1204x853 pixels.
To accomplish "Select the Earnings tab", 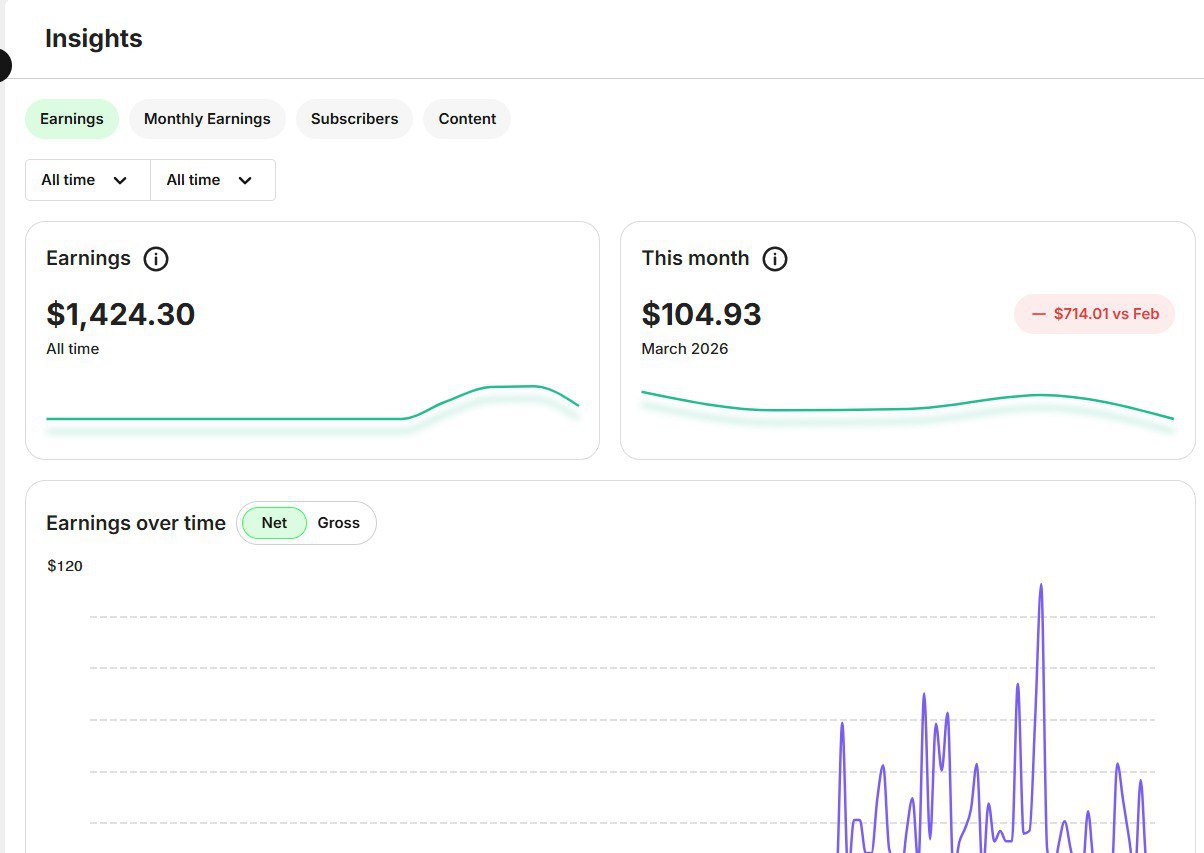I will [x=72, y=119].
